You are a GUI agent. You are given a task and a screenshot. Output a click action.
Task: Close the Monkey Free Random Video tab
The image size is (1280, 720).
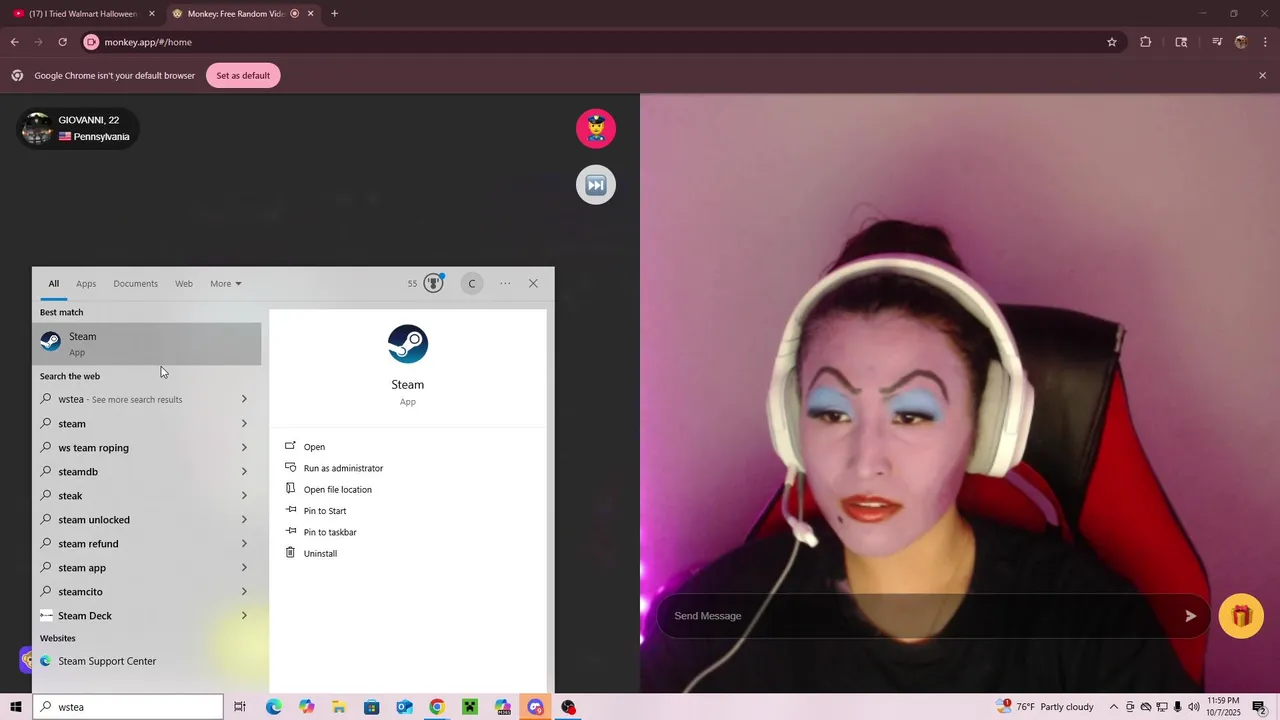(x=310, y=14)
